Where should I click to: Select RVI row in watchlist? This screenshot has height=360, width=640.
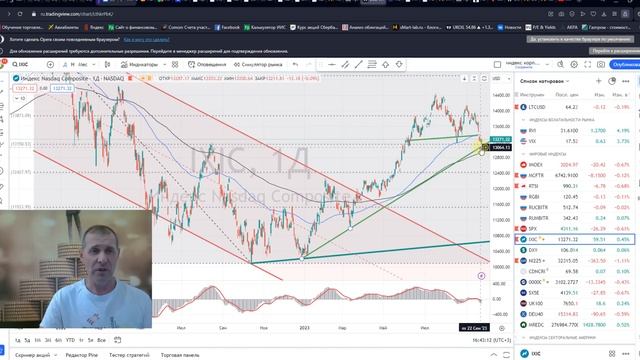tap(575, 131)
